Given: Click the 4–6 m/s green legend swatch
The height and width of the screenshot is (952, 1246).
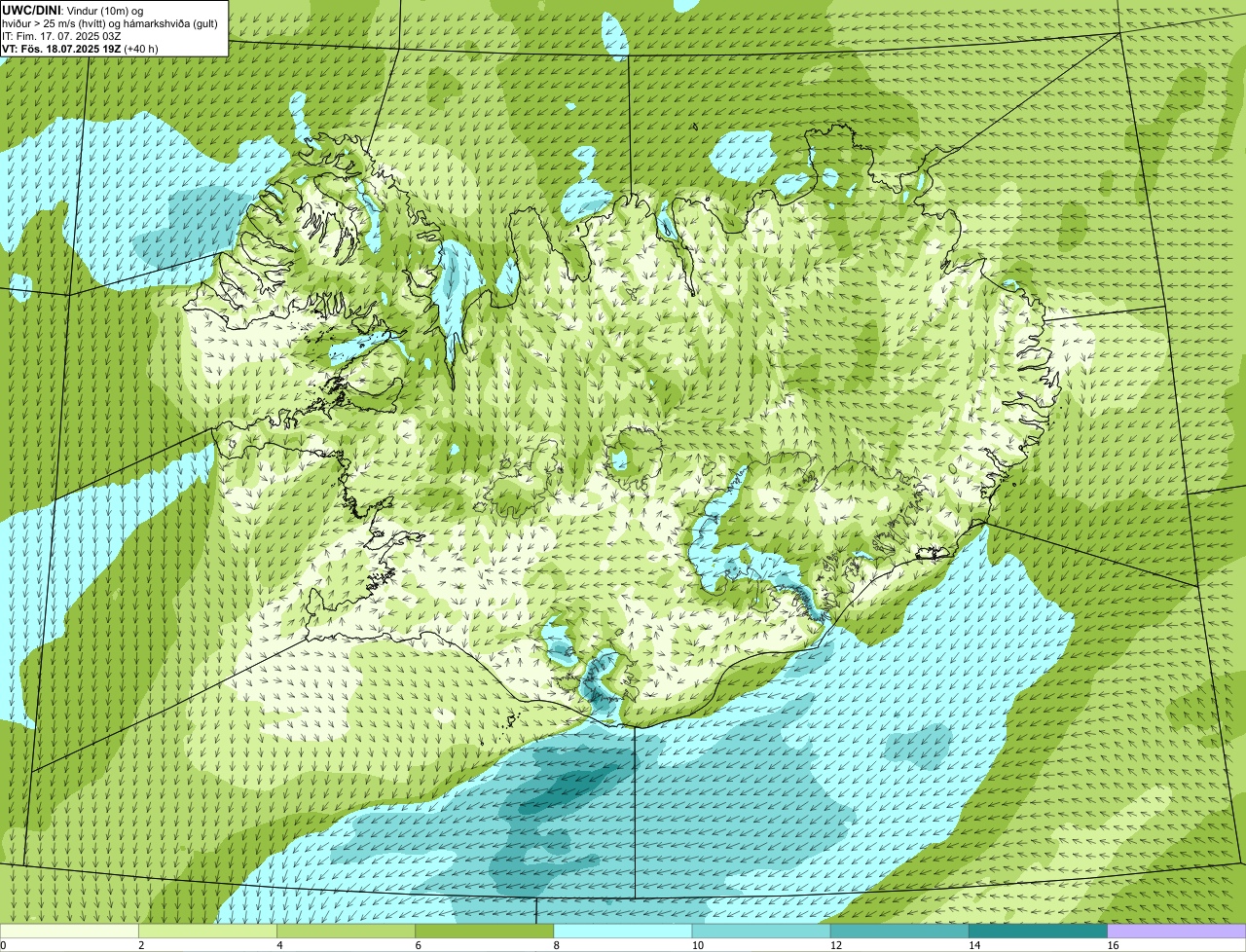Looking at the screenshot, I should (346, 932).
